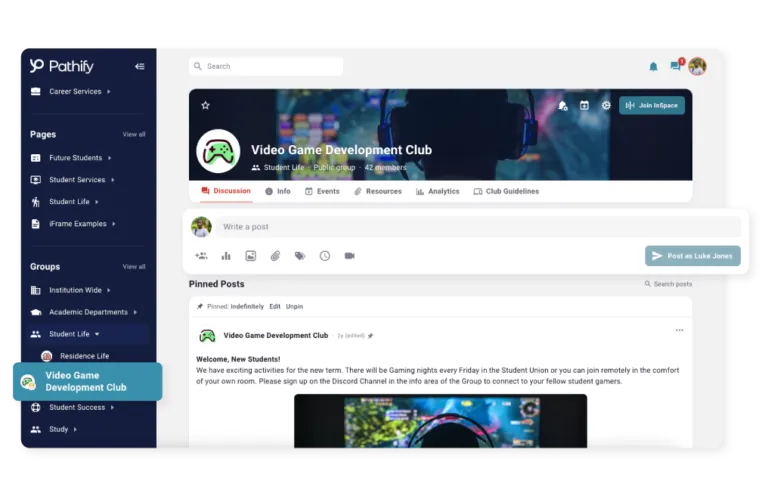Click the post author controller avatar

(x=207, y=335)
